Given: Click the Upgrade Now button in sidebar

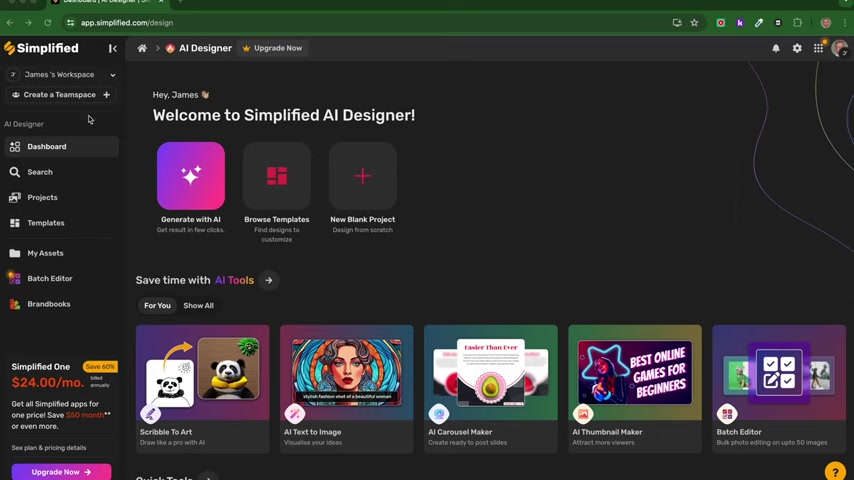Looking at the screenshot, I should [61, 472].
